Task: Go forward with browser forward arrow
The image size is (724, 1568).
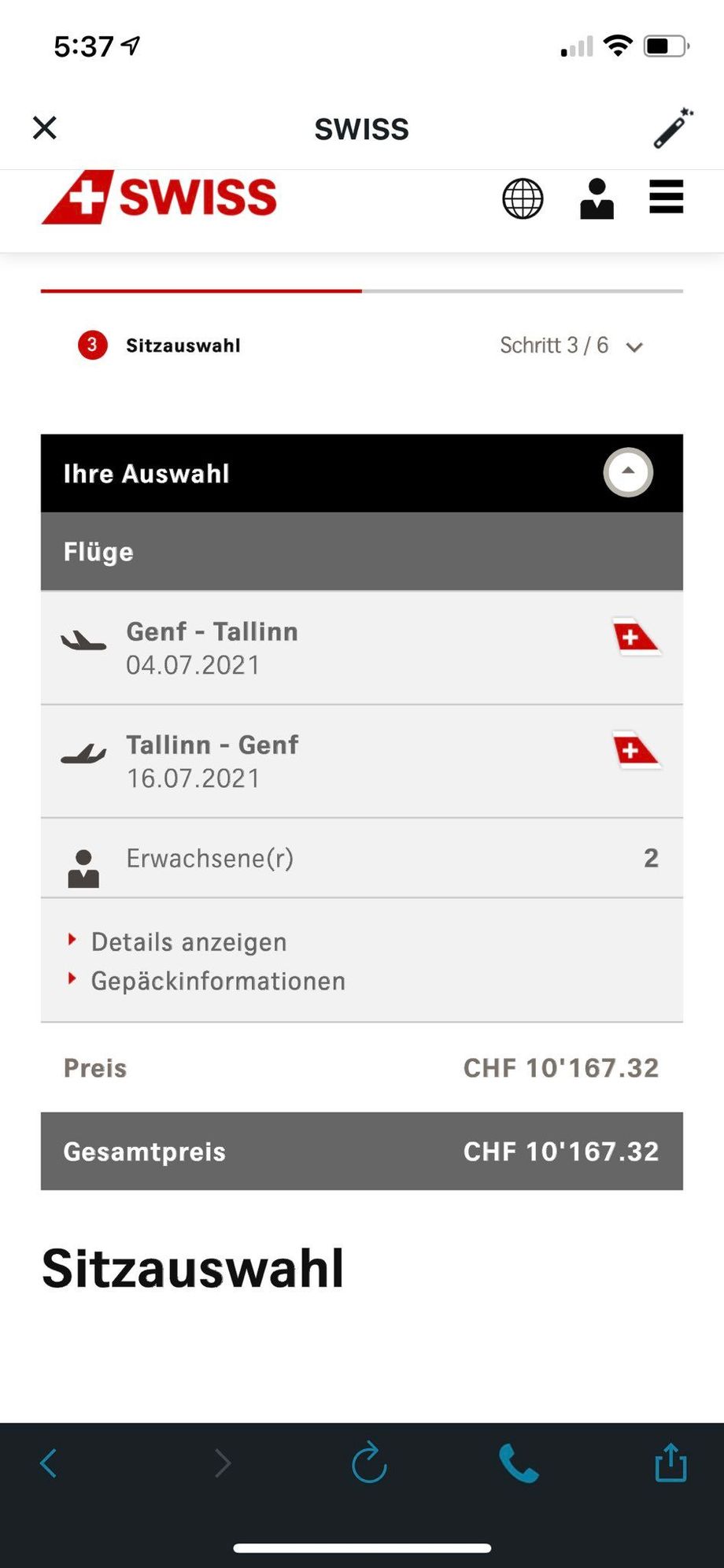Action: (x=223, y=1463)
